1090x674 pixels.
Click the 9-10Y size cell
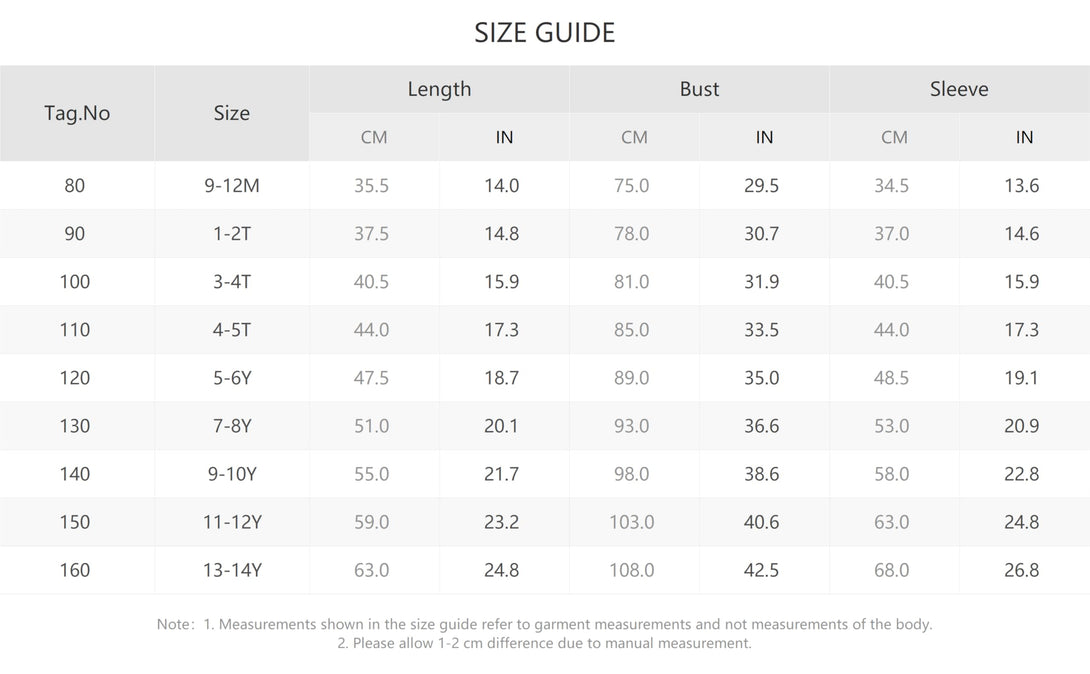point(231,474)
